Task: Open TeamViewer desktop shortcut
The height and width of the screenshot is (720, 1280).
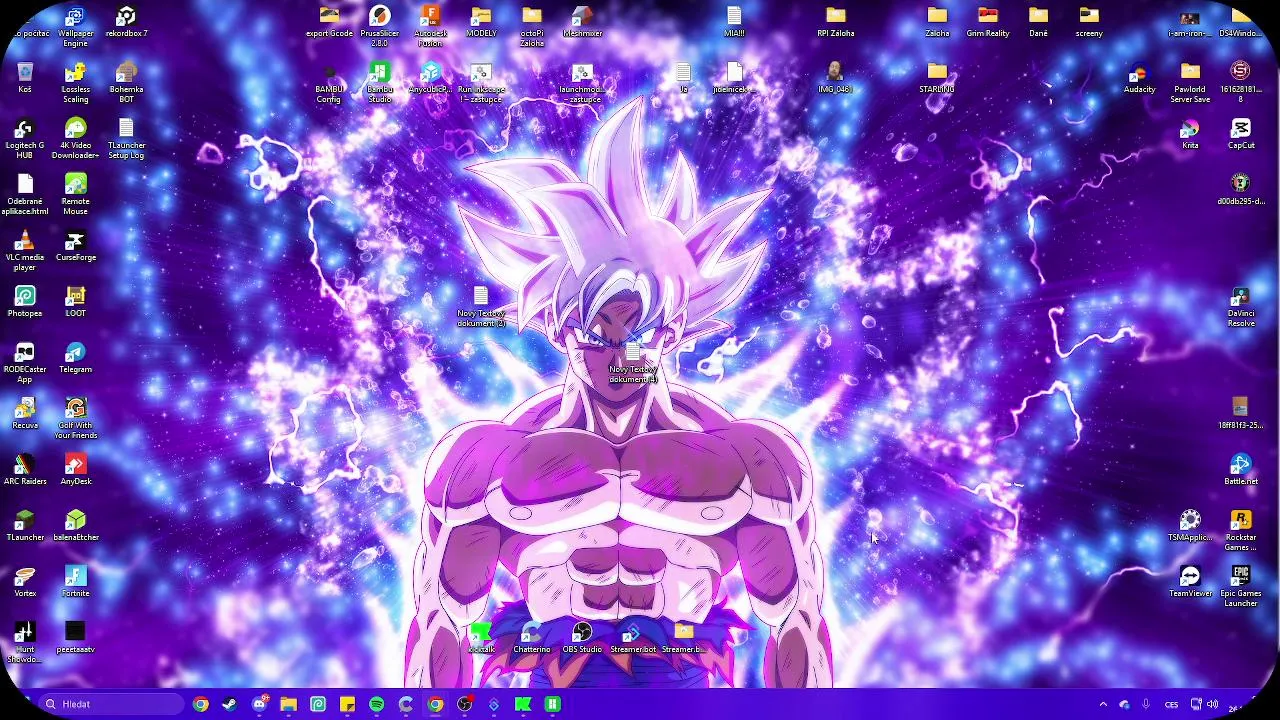Action: [x=1190, y=582]
